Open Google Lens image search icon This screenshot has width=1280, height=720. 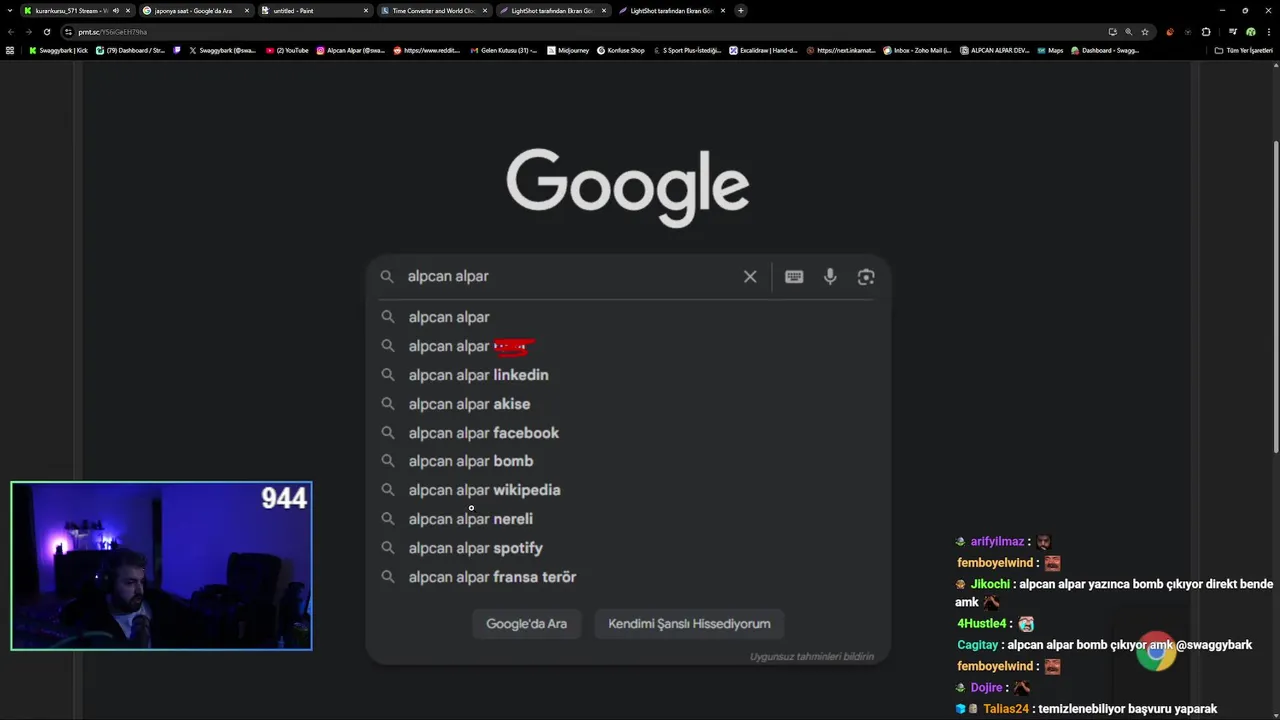[x=866, y=277]
